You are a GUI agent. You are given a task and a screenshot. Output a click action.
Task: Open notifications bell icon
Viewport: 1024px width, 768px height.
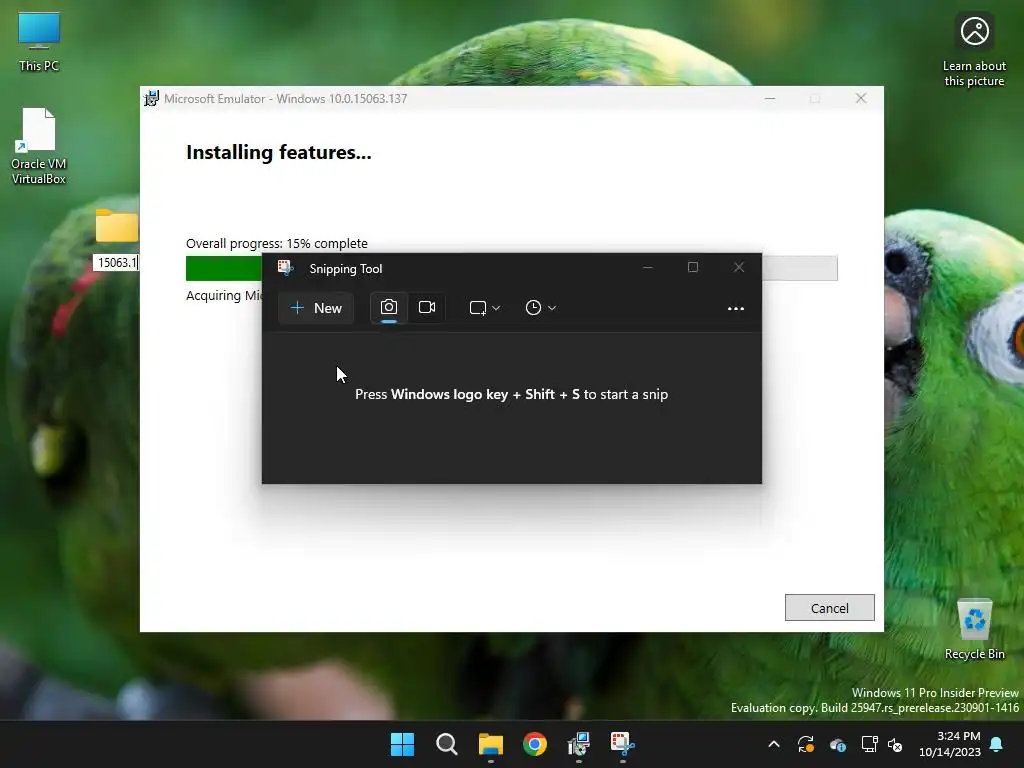(x=997, y=744)
